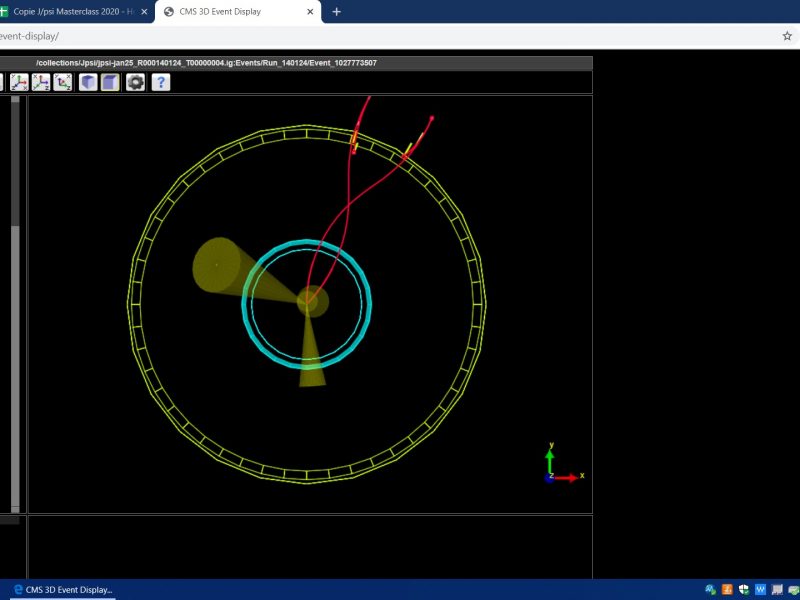
Task: Click the second XYZ axis view icon
Action: click(x=41, y=82)
